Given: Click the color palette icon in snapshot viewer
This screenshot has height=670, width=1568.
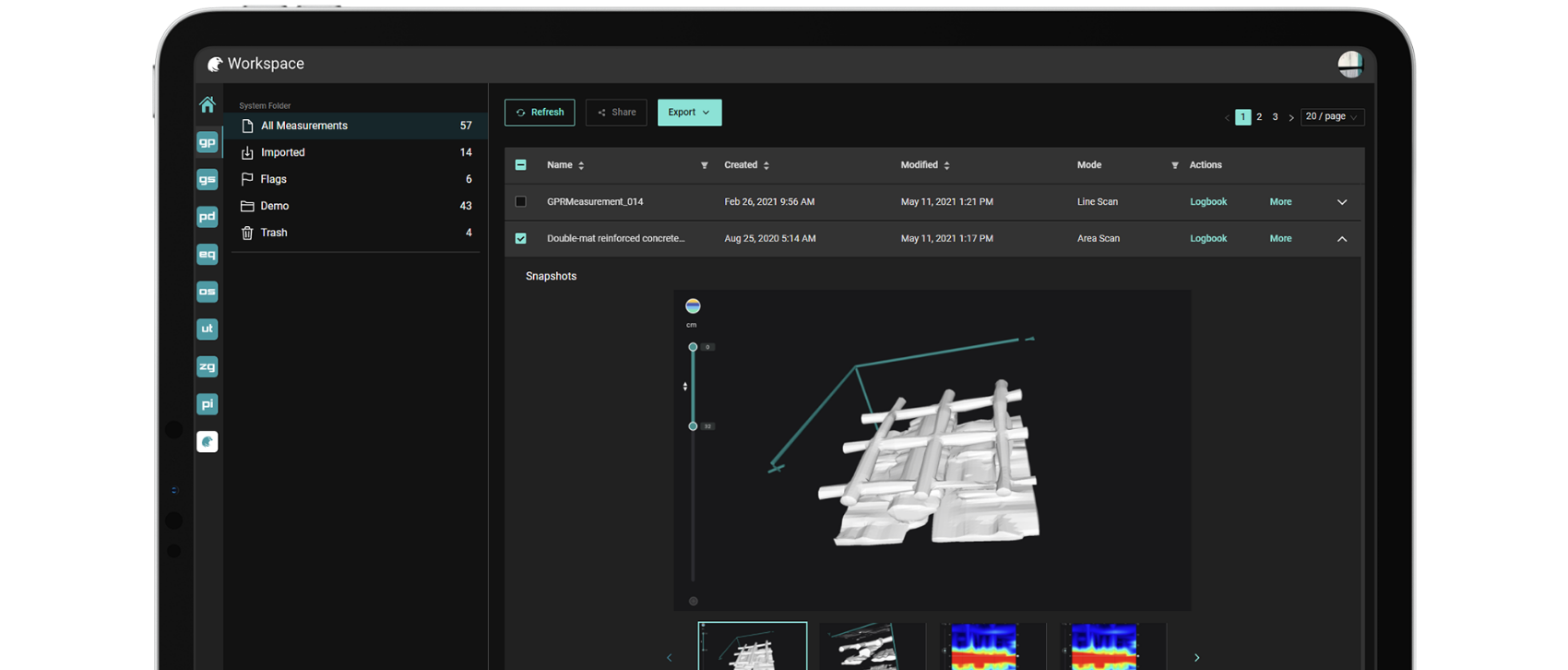Looking at the screenshot, I should pos(693,306).
